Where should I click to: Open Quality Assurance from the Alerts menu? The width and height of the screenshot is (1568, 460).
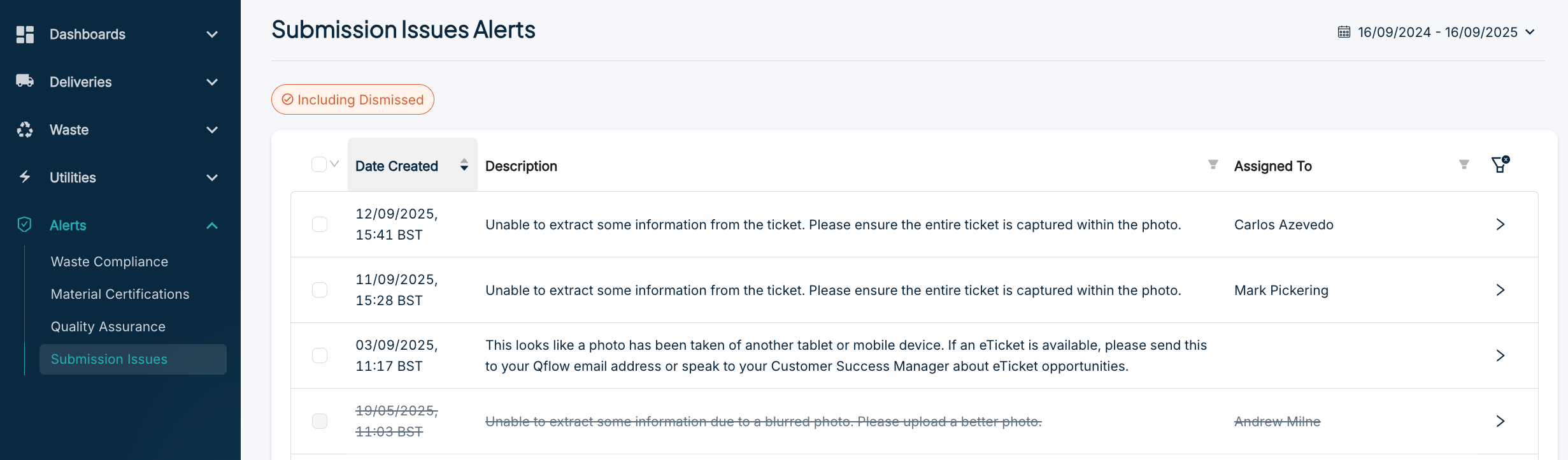pyautogui.click(x=108, y=326)
